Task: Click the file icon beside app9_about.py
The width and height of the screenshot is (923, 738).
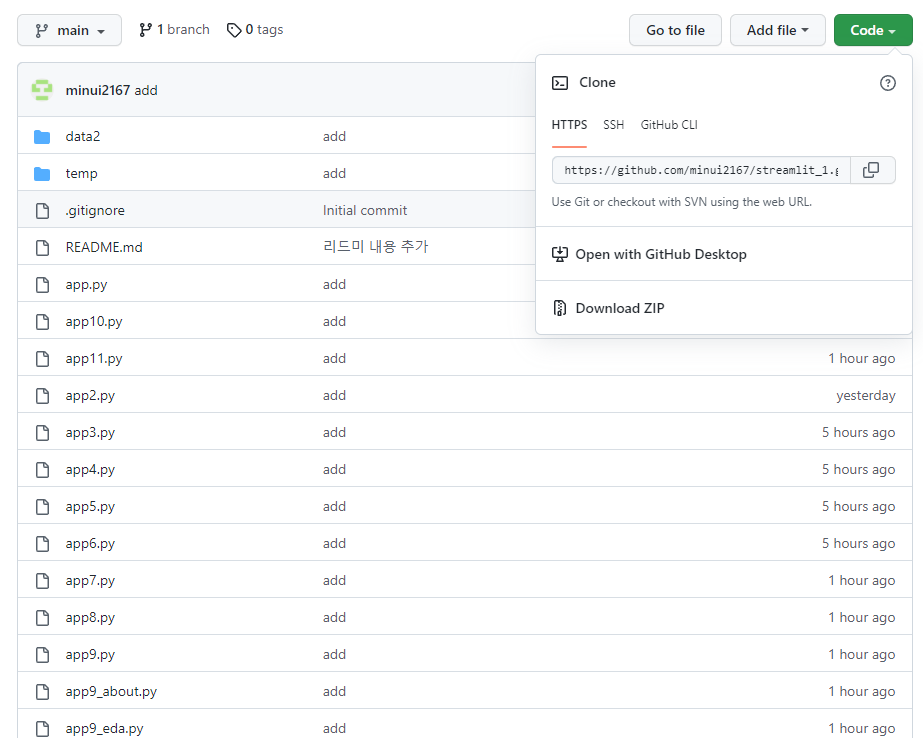Action: coord(42,692)
